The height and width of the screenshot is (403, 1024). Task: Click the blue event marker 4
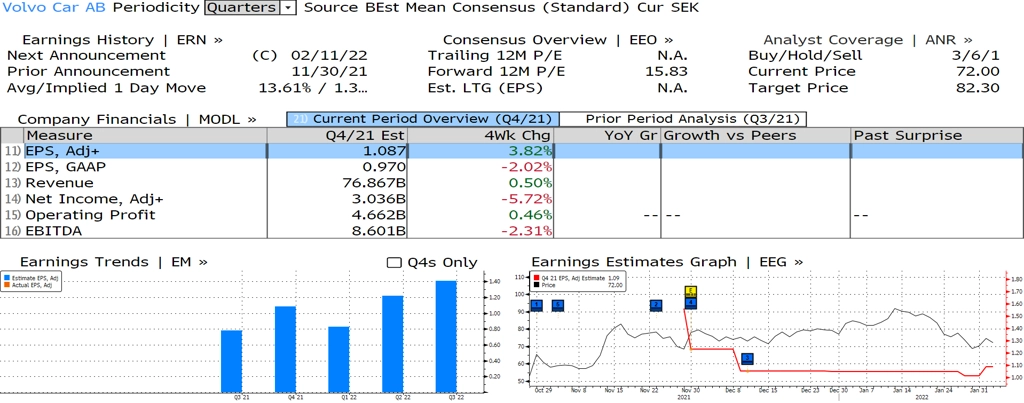point(690,303)
